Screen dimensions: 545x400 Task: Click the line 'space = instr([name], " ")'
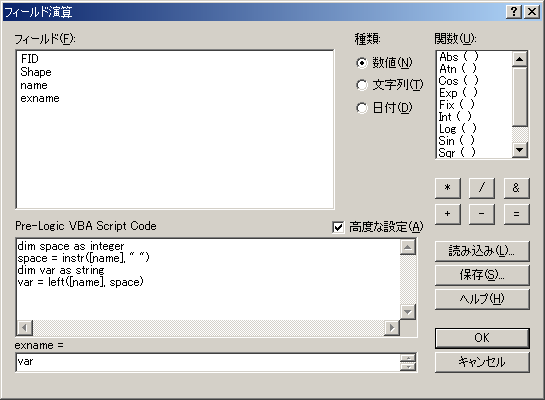click(83, 258)
